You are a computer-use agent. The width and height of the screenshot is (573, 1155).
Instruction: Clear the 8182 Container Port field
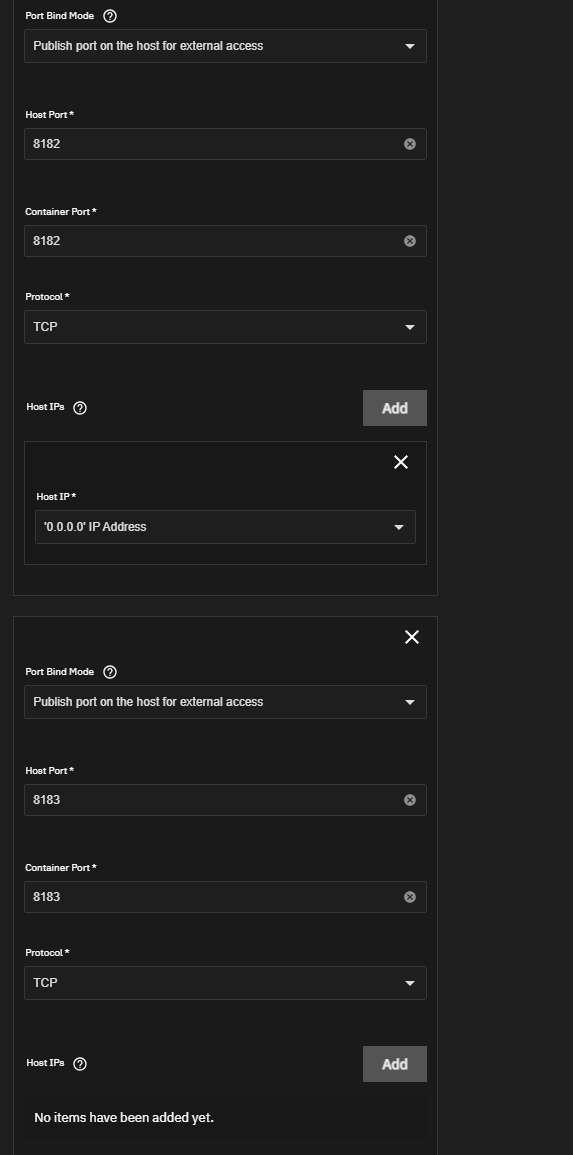[410, 241]
